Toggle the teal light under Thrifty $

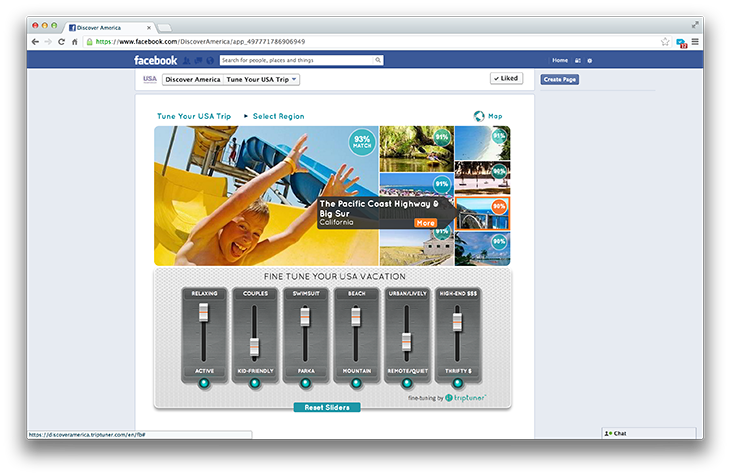tap(457, 383)
